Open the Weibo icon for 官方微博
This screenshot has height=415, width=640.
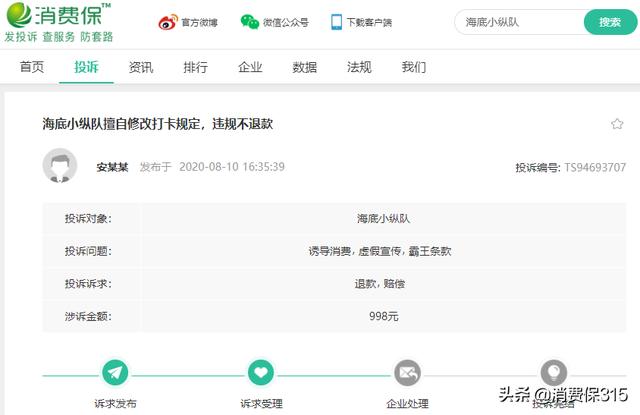coord(168,22)
